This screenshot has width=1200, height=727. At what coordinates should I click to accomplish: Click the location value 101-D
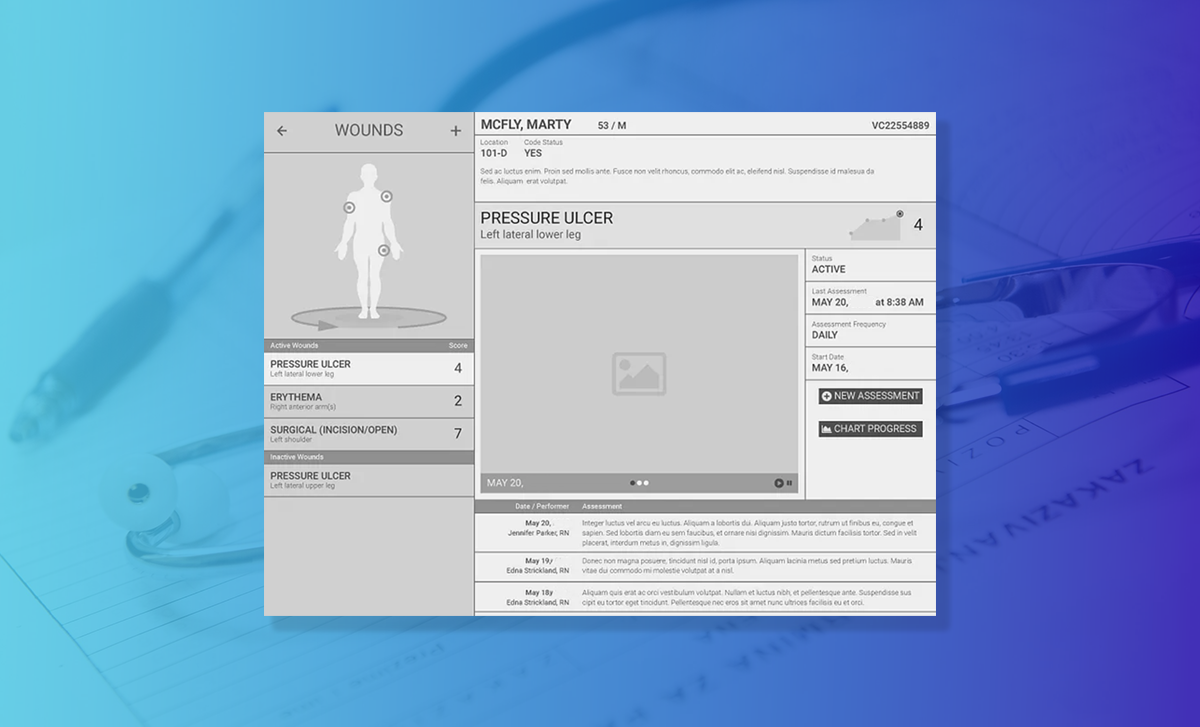pyautogui.click(x=493, y=153)
